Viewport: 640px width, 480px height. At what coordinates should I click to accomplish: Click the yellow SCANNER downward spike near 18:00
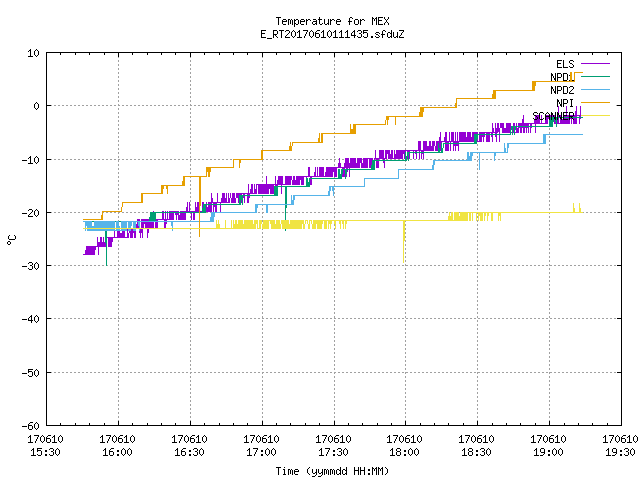pos(404,242)
